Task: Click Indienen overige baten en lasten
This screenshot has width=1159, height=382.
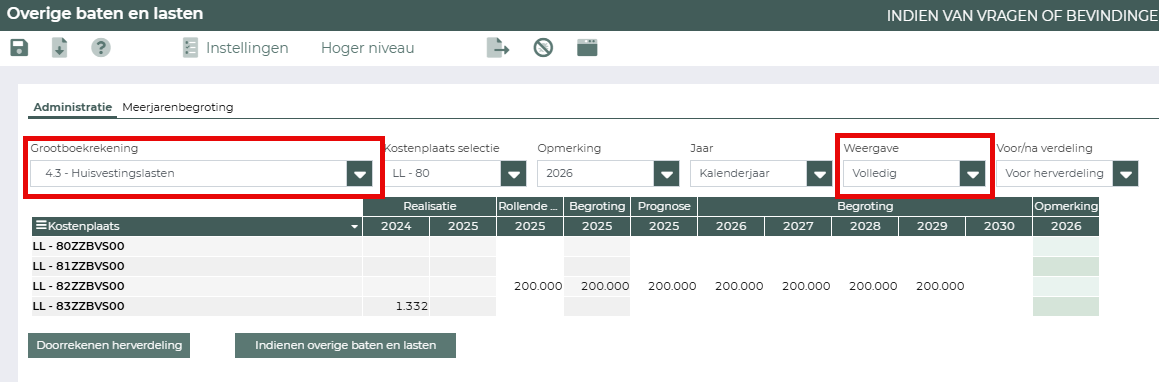Action: pos(345,345)
